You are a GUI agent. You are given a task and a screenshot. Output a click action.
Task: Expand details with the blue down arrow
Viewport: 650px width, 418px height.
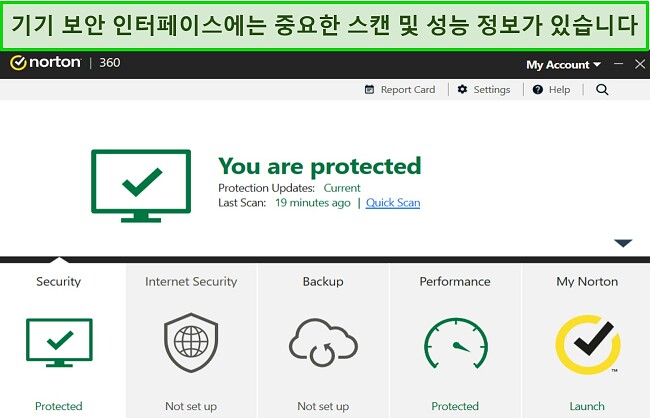click(x=623, y=243)
